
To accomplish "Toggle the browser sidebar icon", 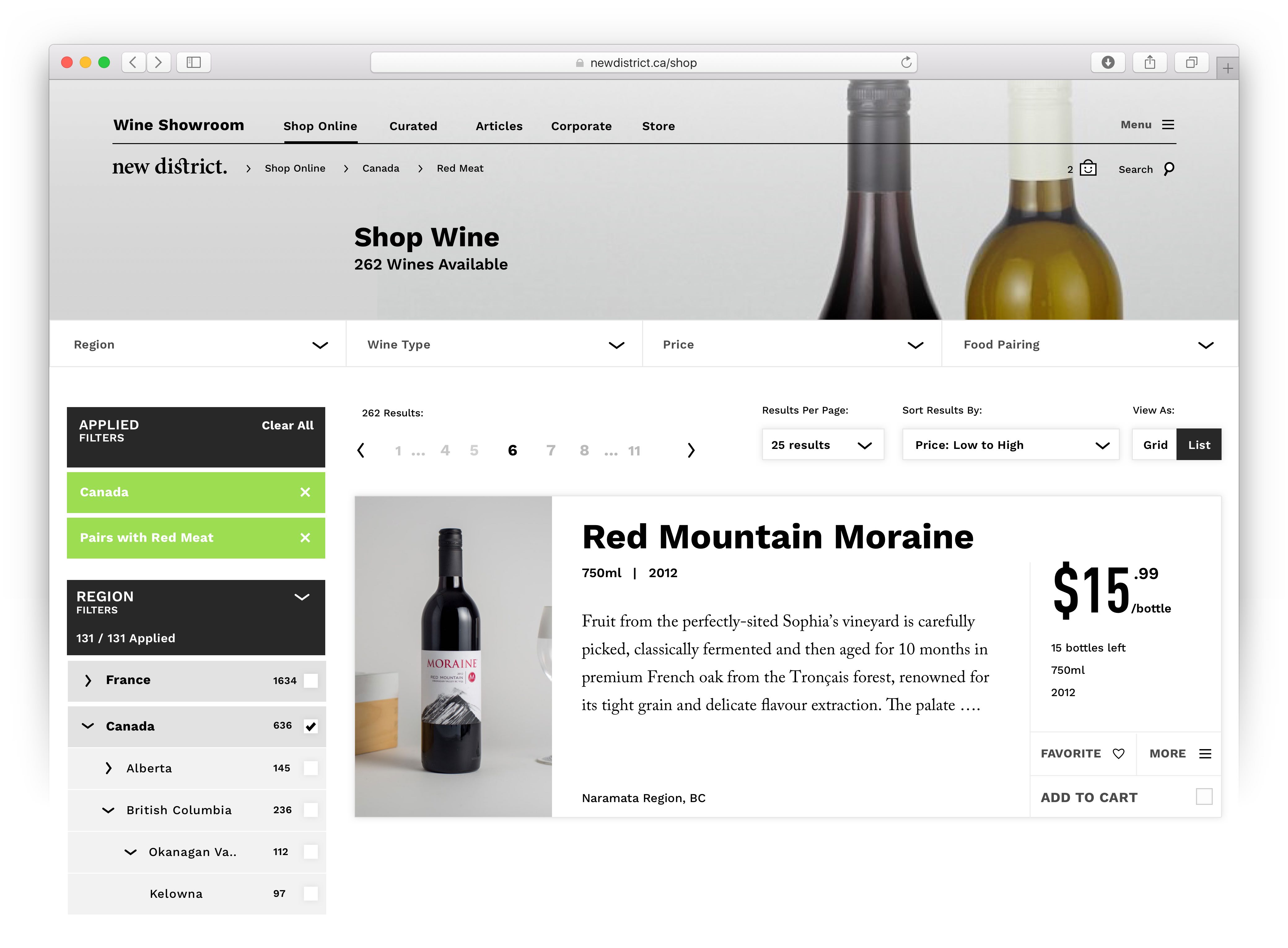I will pos(193,62).
